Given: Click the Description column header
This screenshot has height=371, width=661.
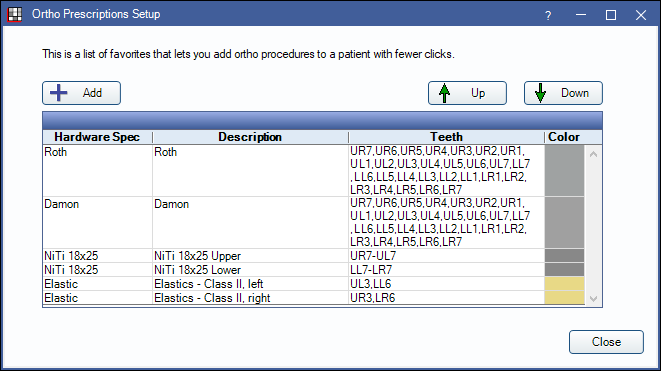Looking at the screenshot, I should click(250, 137).
